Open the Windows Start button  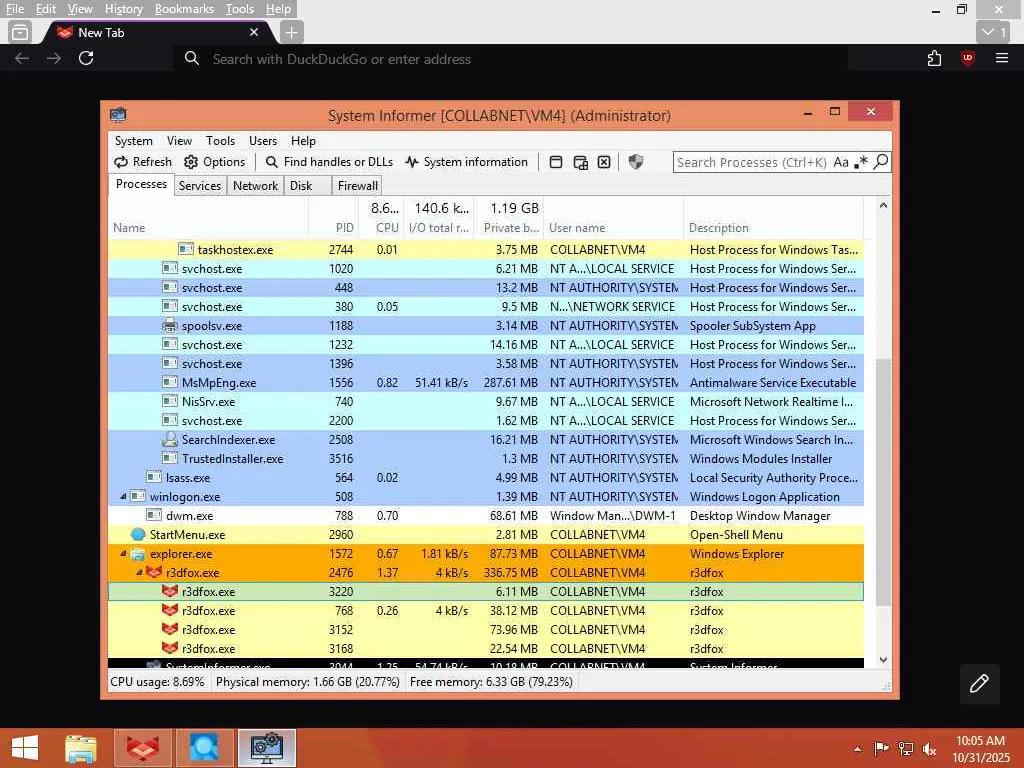tap(25, 748)
